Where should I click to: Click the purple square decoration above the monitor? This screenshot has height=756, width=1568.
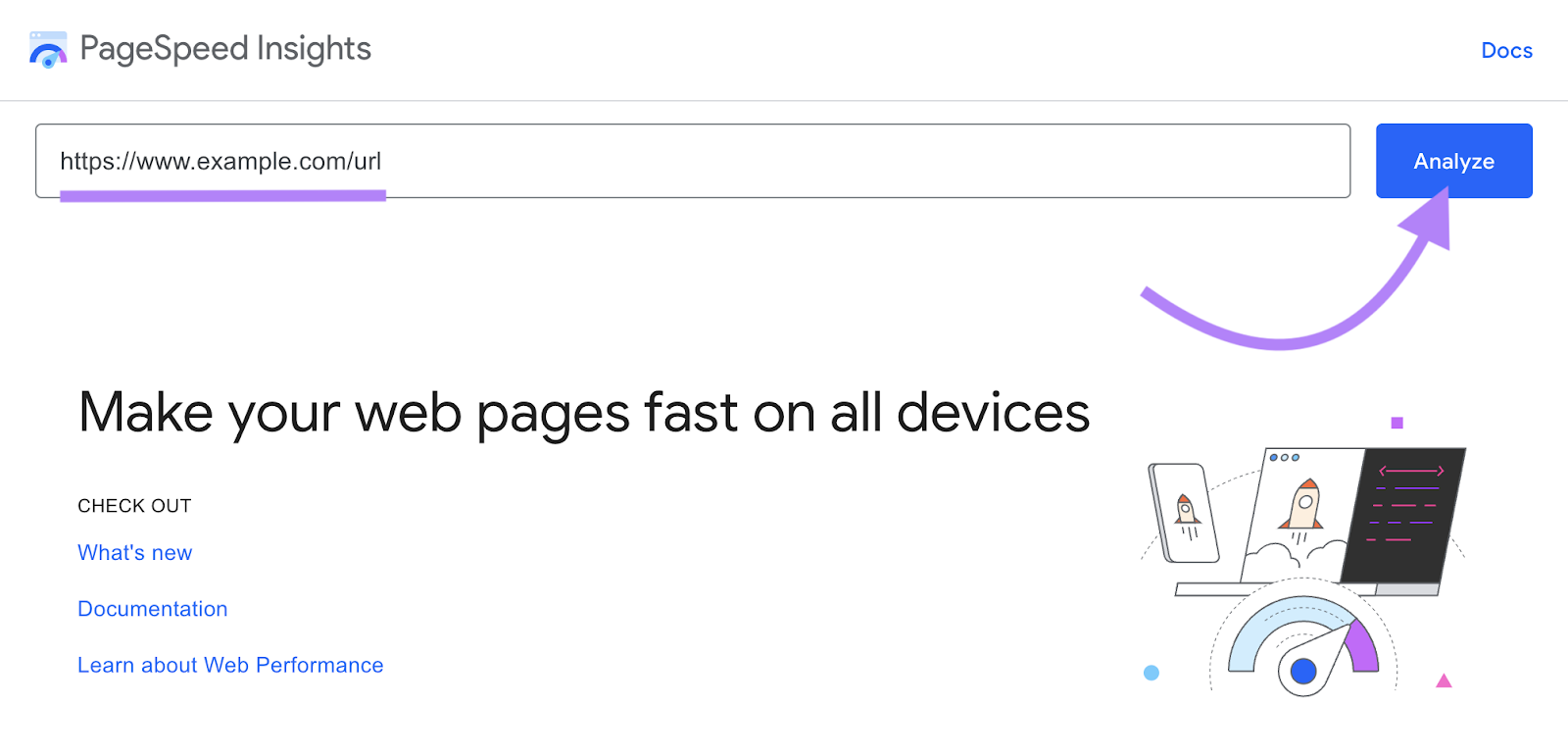[1396, 422]
